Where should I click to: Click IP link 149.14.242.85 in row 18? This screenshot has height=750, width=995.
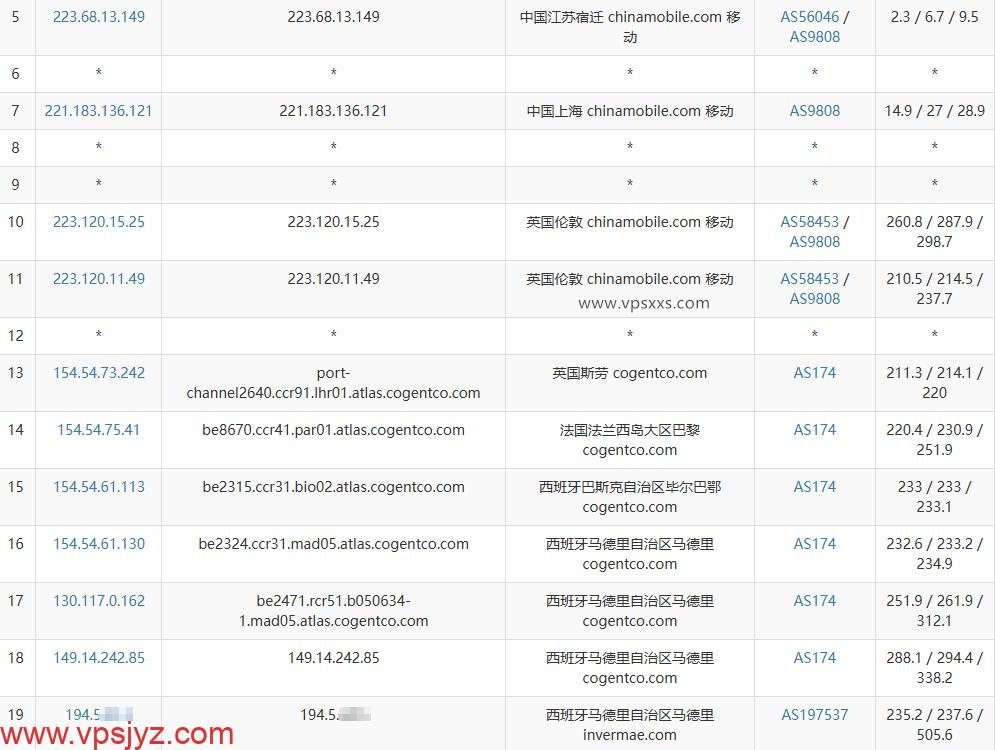(x=98, y=658)
